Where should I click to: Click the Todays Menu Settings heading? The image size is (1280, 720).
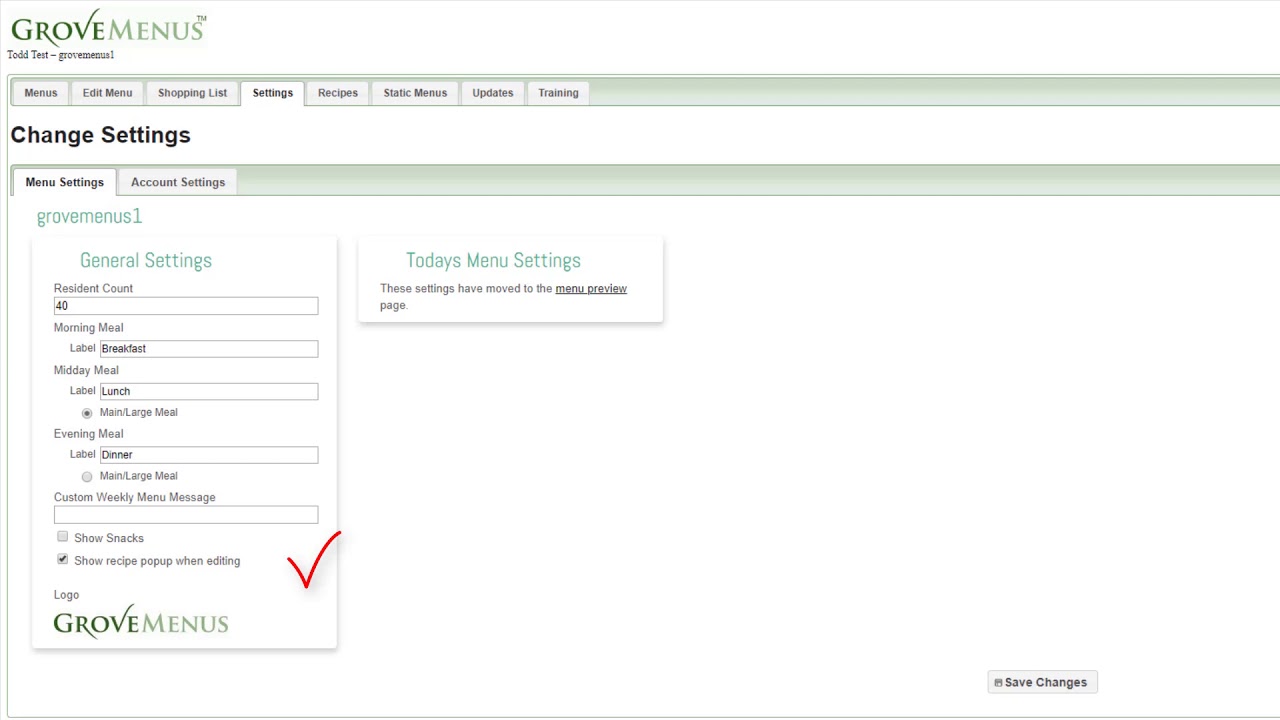click(x=493, y=260)
